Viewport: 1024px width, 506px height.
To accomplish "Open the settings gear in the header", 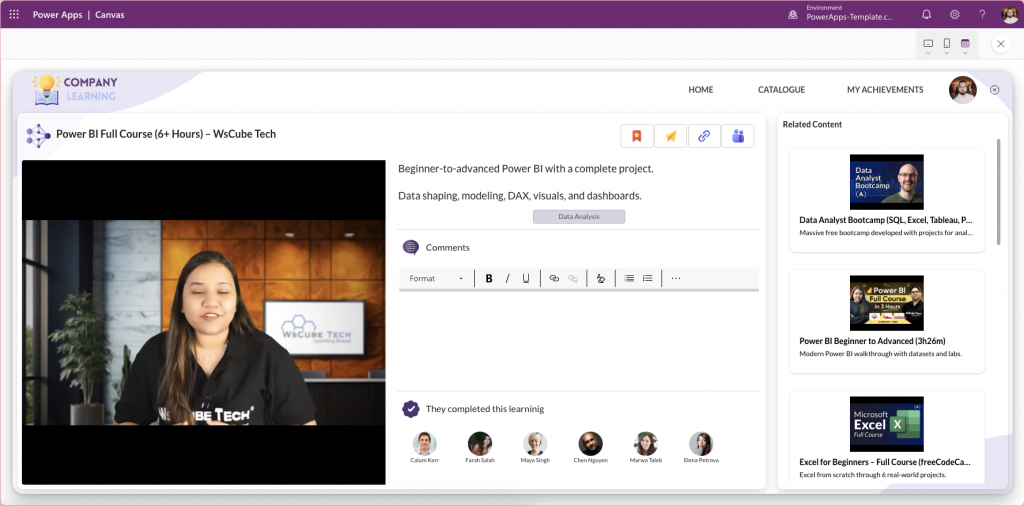I will tap(954, 14).
